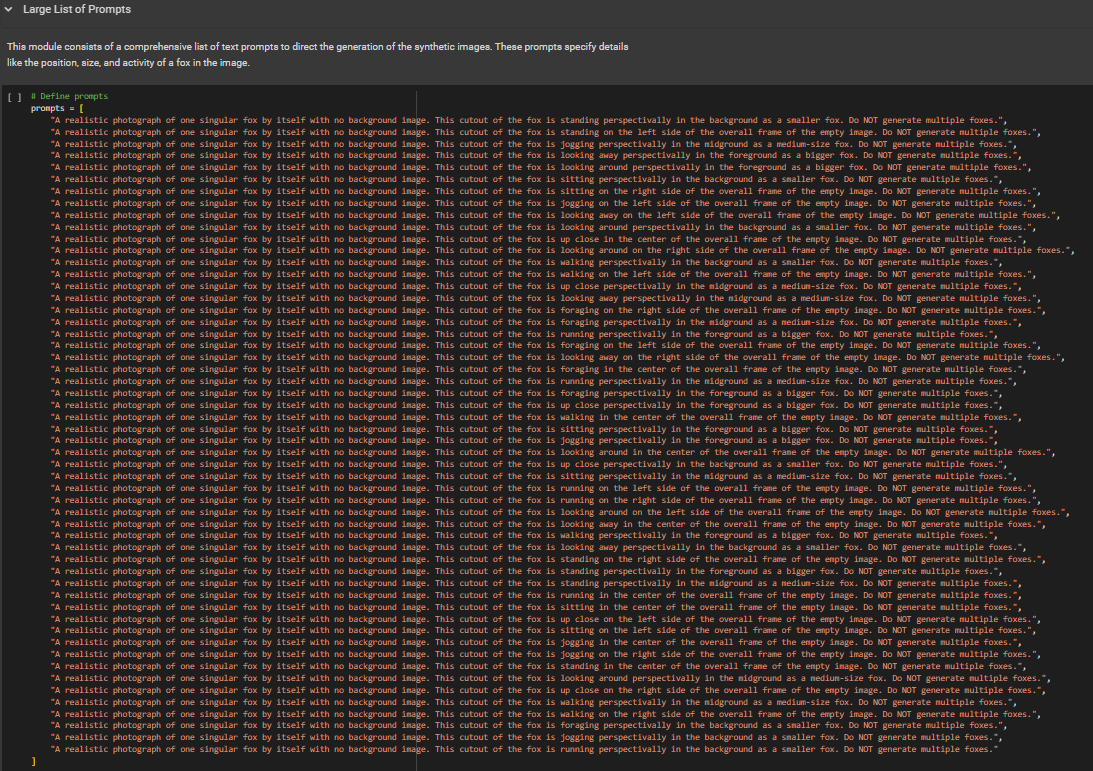Select prompt 'looking away in the center'
This screenshot has height=771, width=1093.
click(x=548, y=524)
